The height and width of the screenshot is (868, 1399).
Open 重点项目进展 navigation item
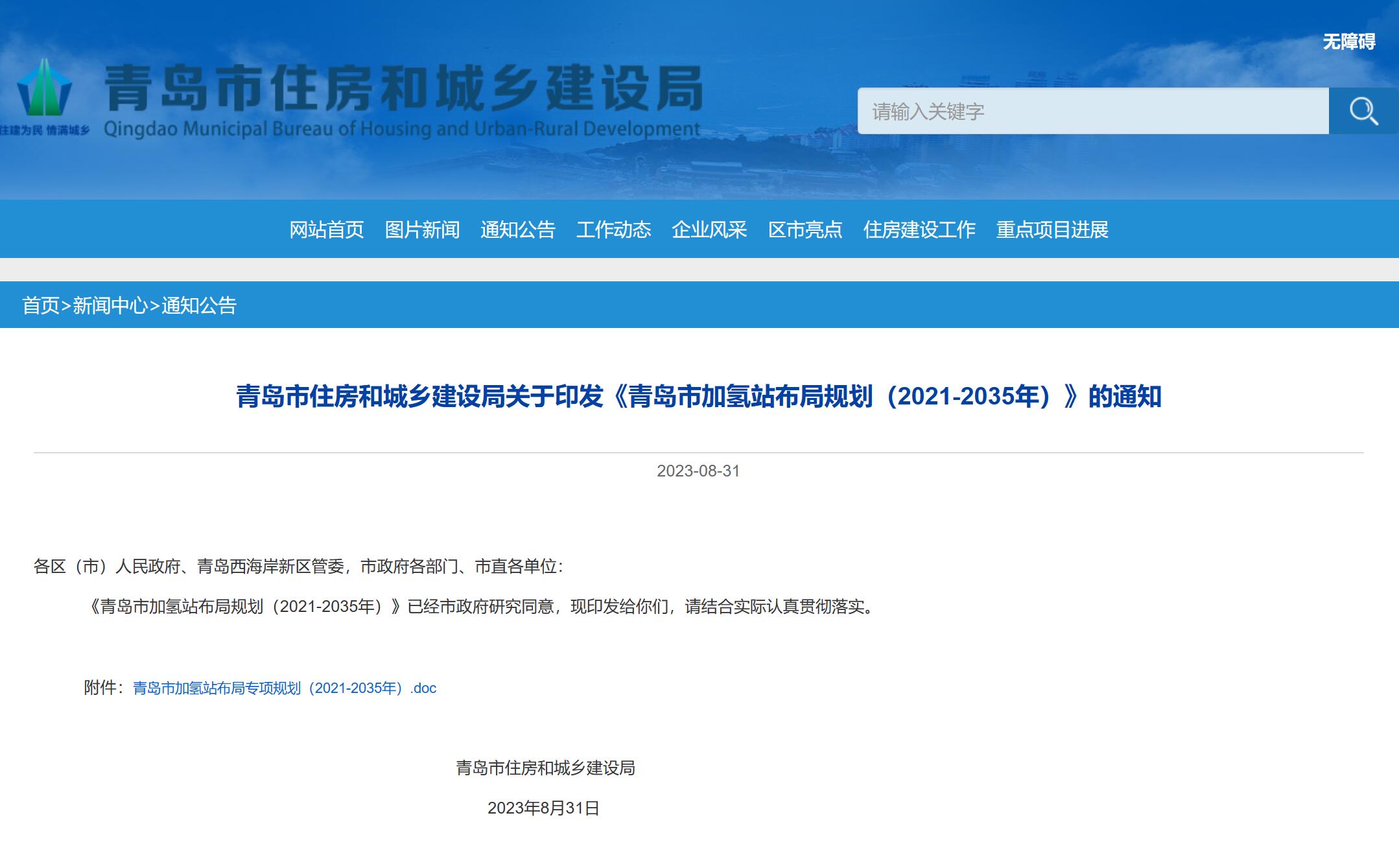(x=1052, y=229)
